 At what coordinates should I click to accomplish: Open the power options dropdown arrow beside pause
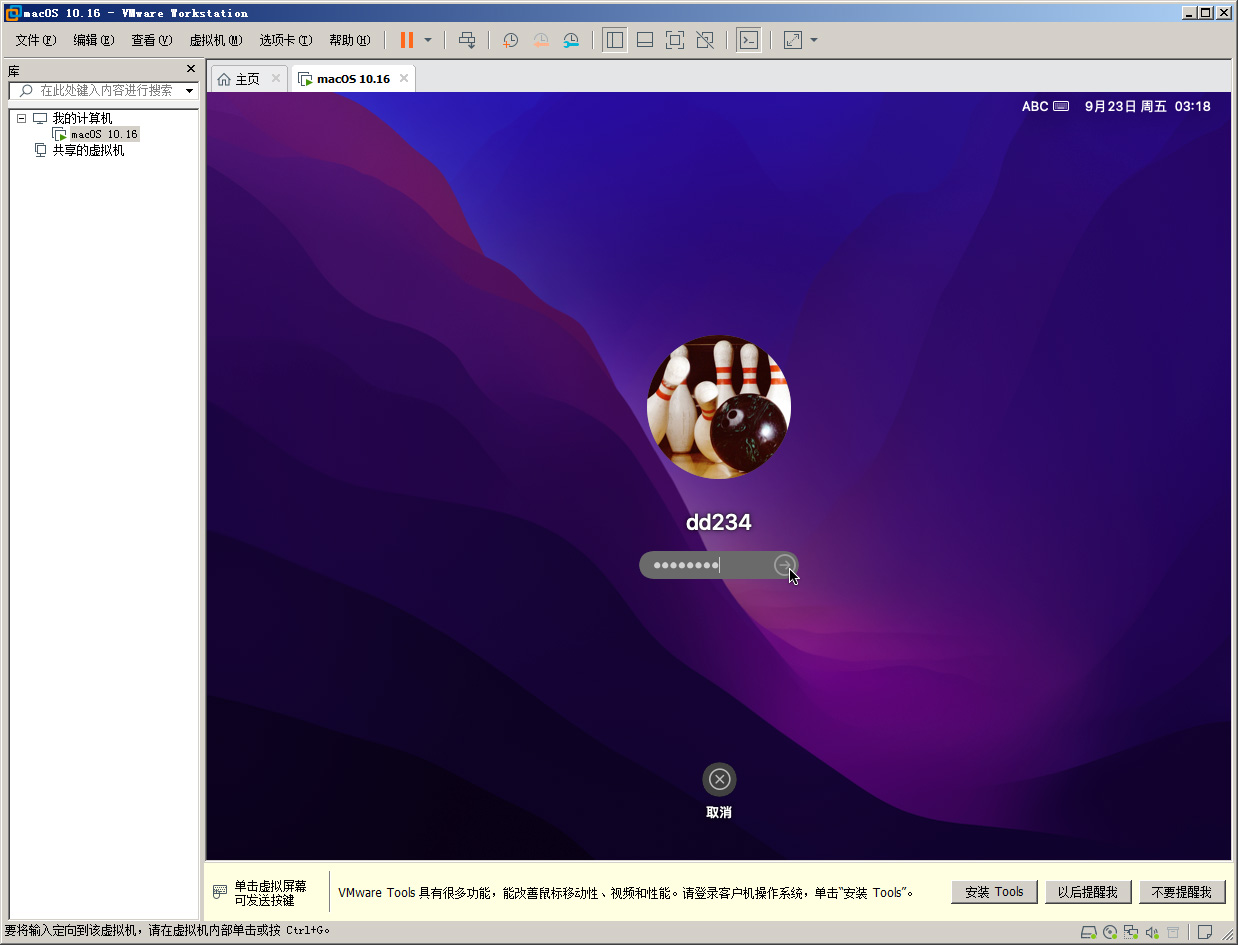[428, 40]
